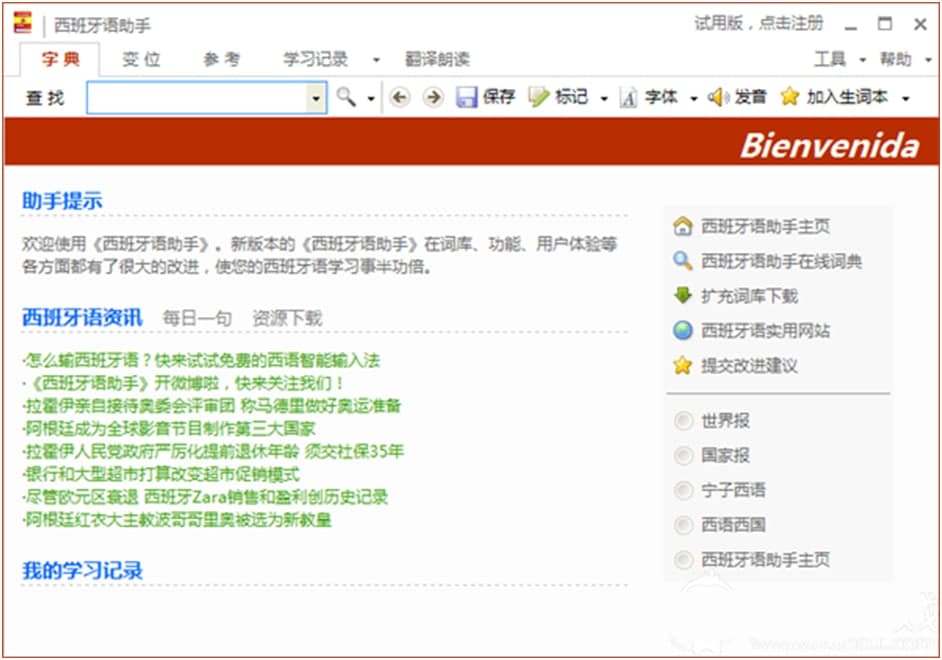The height and width of the screenshot is (660, 942).
Task: Open the 帮助 menu dropdown arrow
Action: coord(928,60)
